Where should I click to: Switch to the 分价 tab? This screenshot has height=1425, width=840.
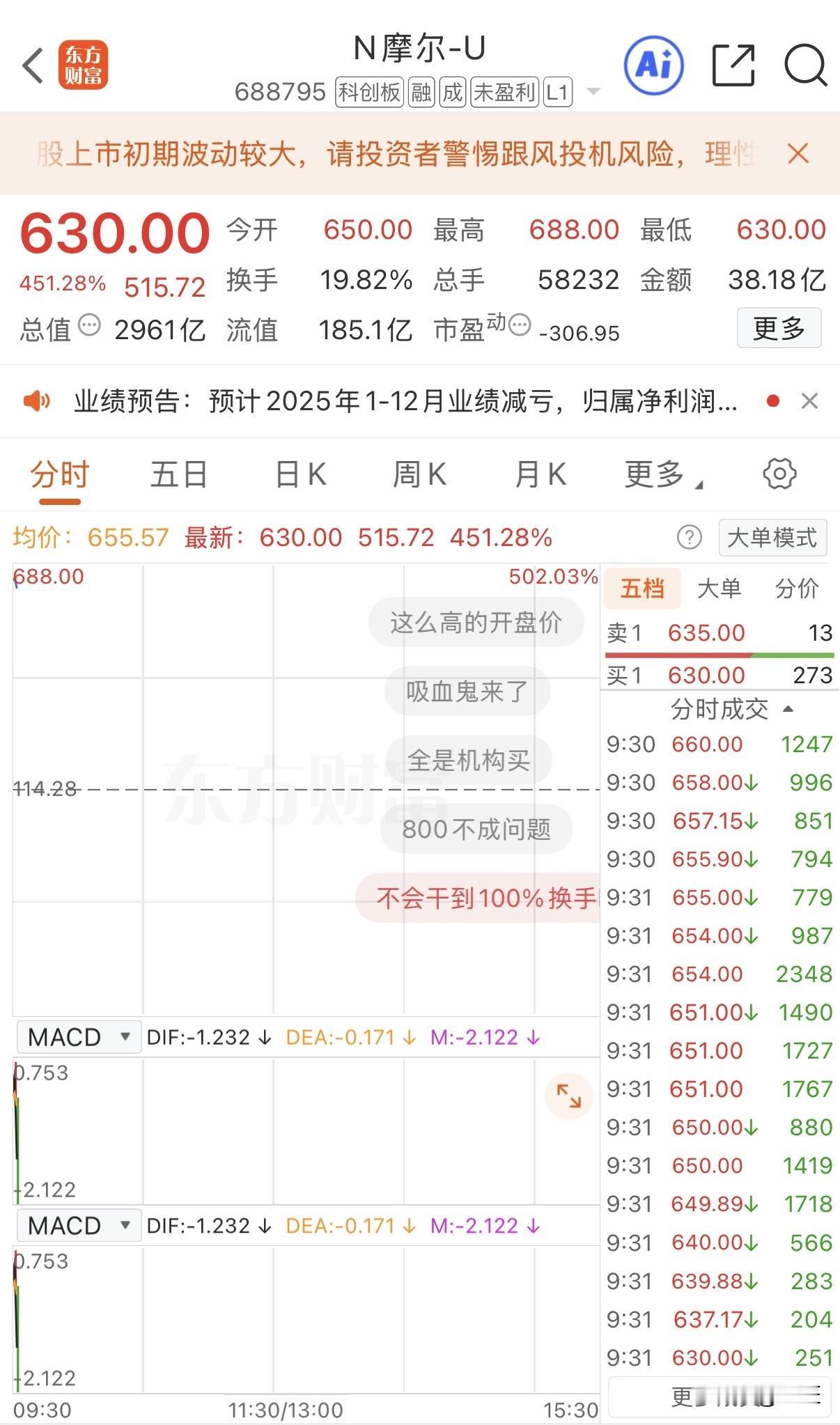click(x=797, y=589)
